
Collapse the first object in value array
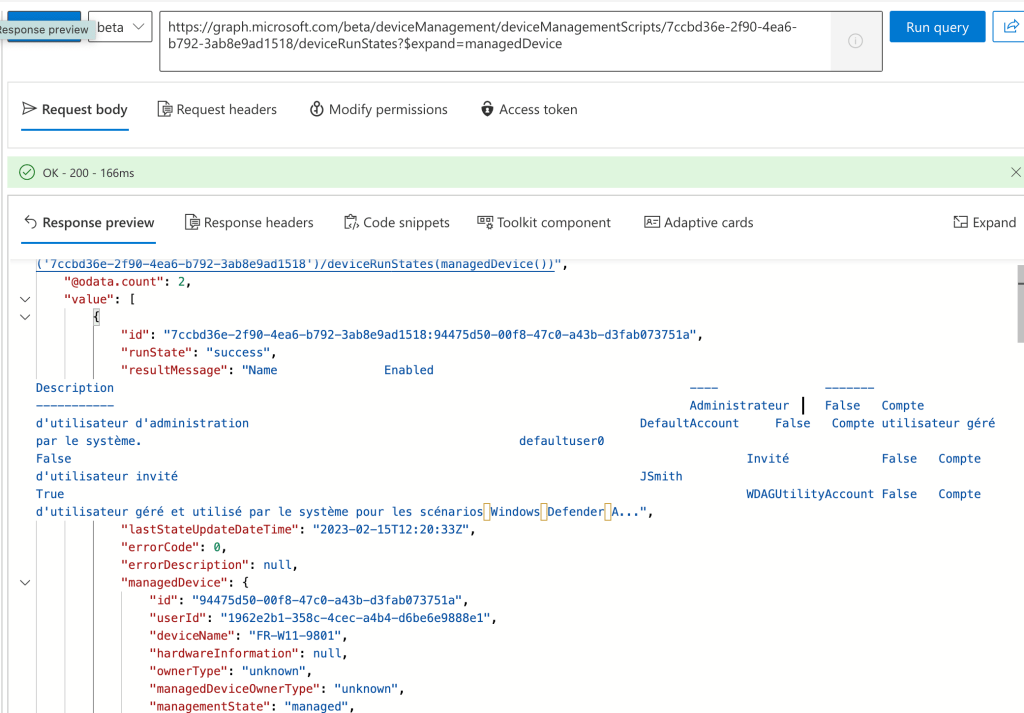25,317
